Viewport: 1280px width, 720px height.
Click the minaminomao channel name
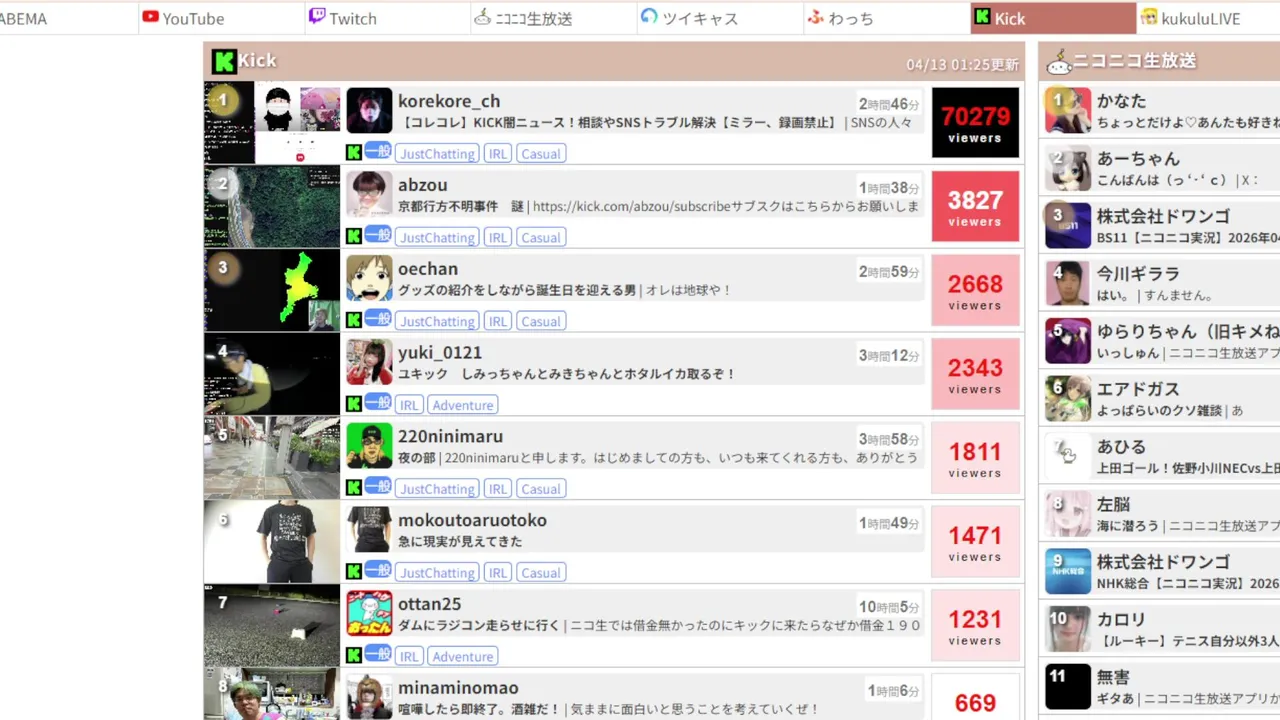pos(458,688)
